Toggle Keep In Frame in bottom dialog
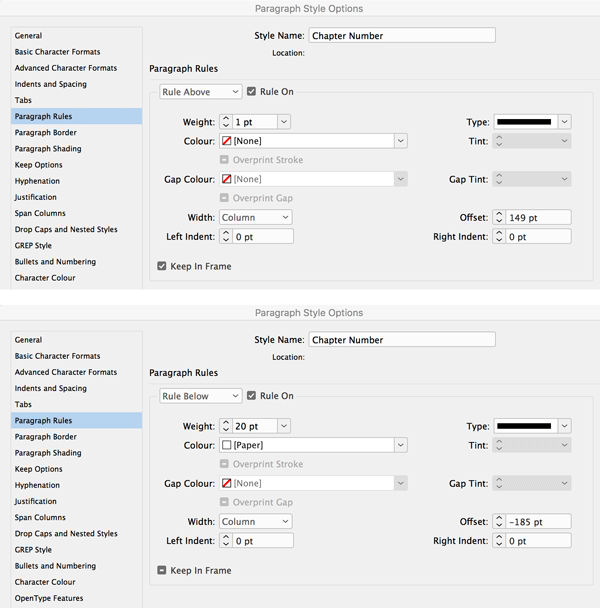Screen dimensions: 600x608 (x=162, y=570)
